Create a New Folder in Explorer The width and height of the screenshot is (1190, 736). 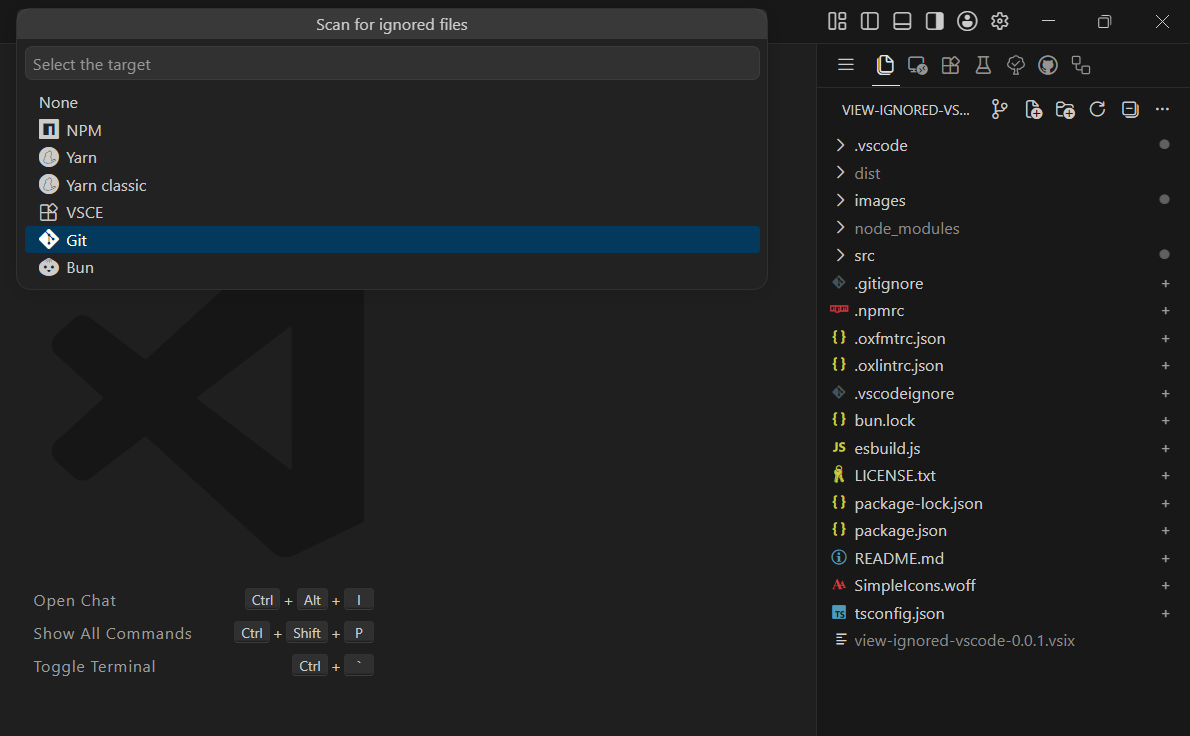pyautogui.click(x=1065, y=110)
